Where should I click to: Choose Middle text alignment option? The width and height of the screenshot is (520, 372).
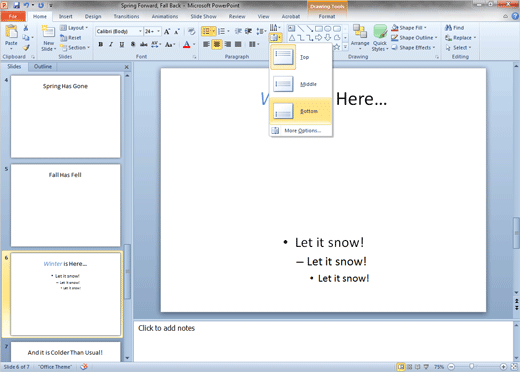tap(301, 84)
